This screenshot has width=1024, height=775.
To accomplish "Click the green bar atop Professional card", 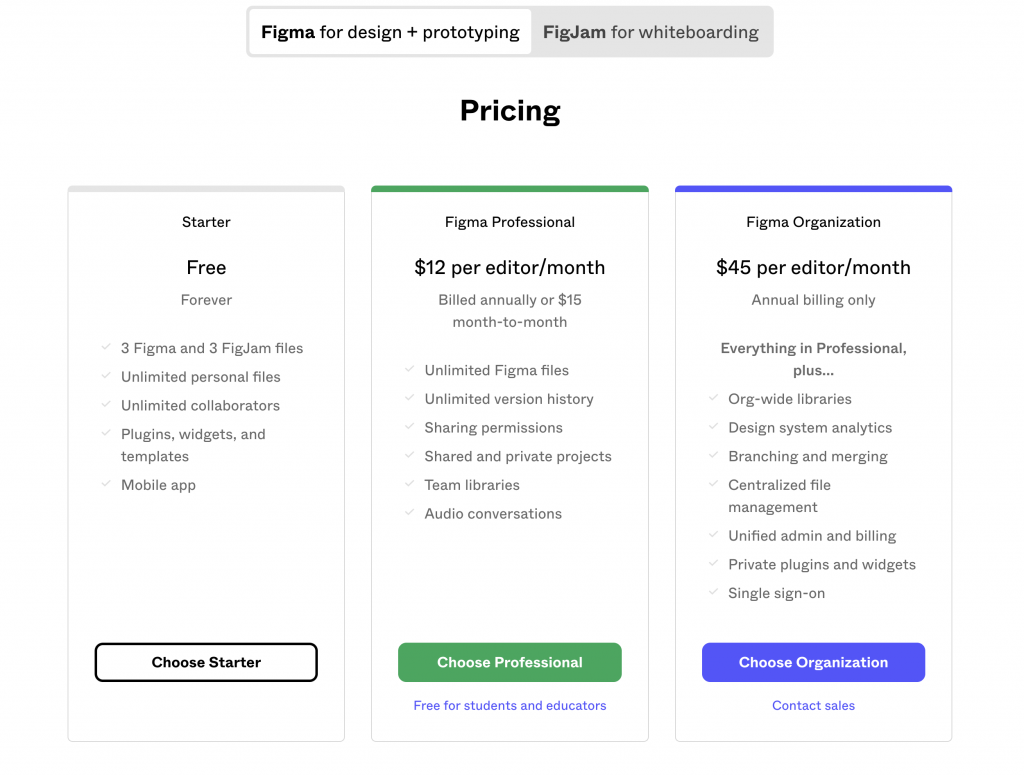I will click(x=510, y=188).
